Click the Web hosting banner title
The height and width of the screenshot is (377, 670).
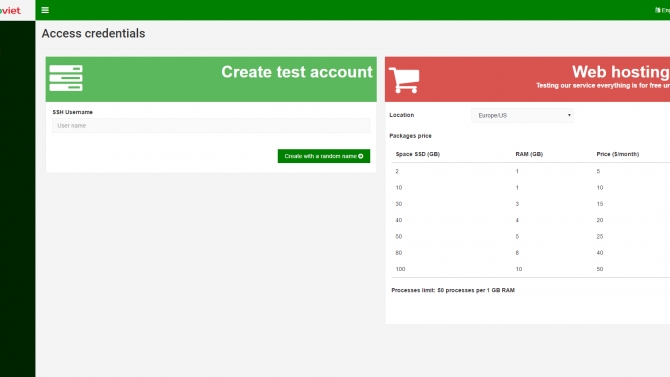pos(621,72)
